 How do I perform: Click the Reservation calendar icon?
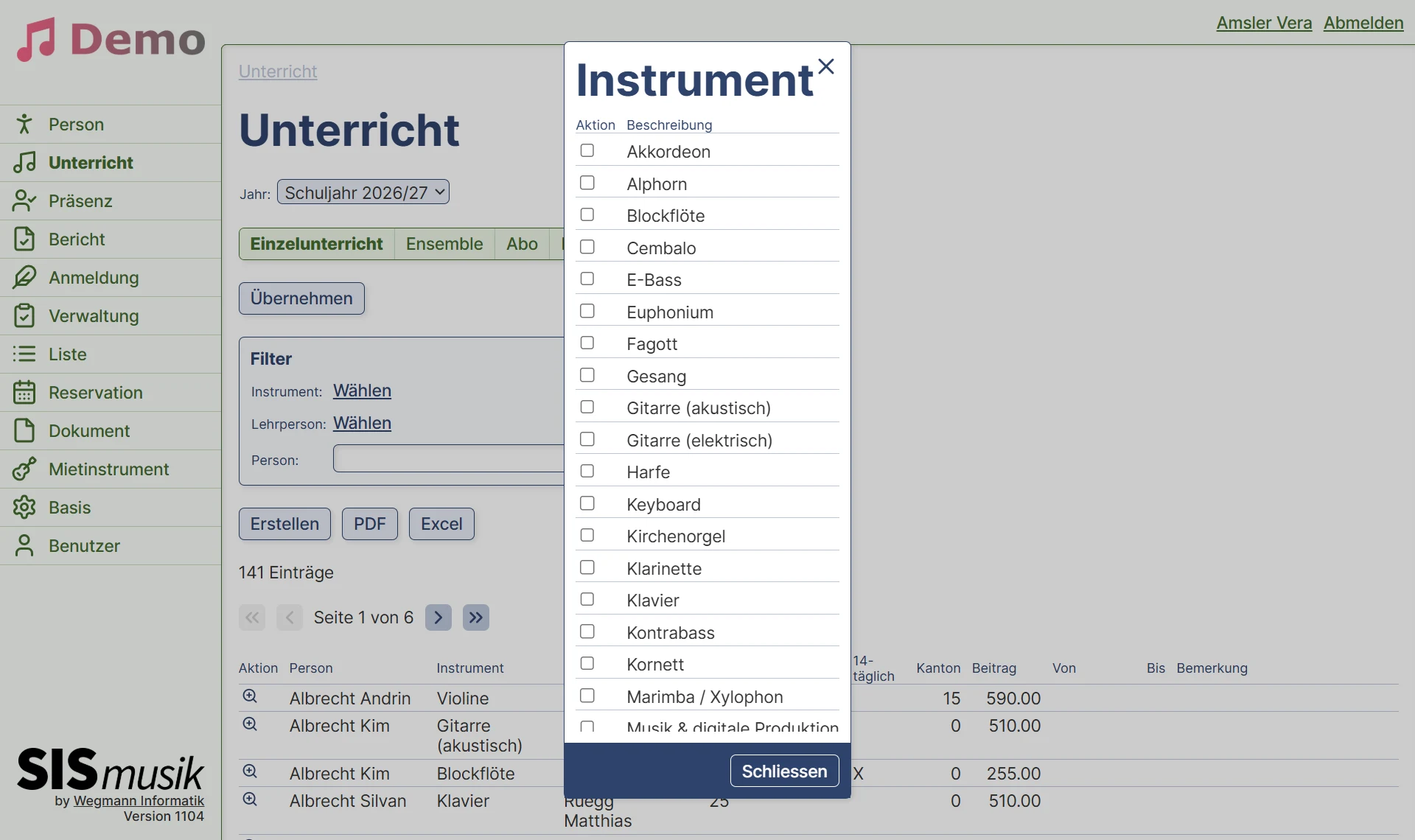click(x=24, y=392)
